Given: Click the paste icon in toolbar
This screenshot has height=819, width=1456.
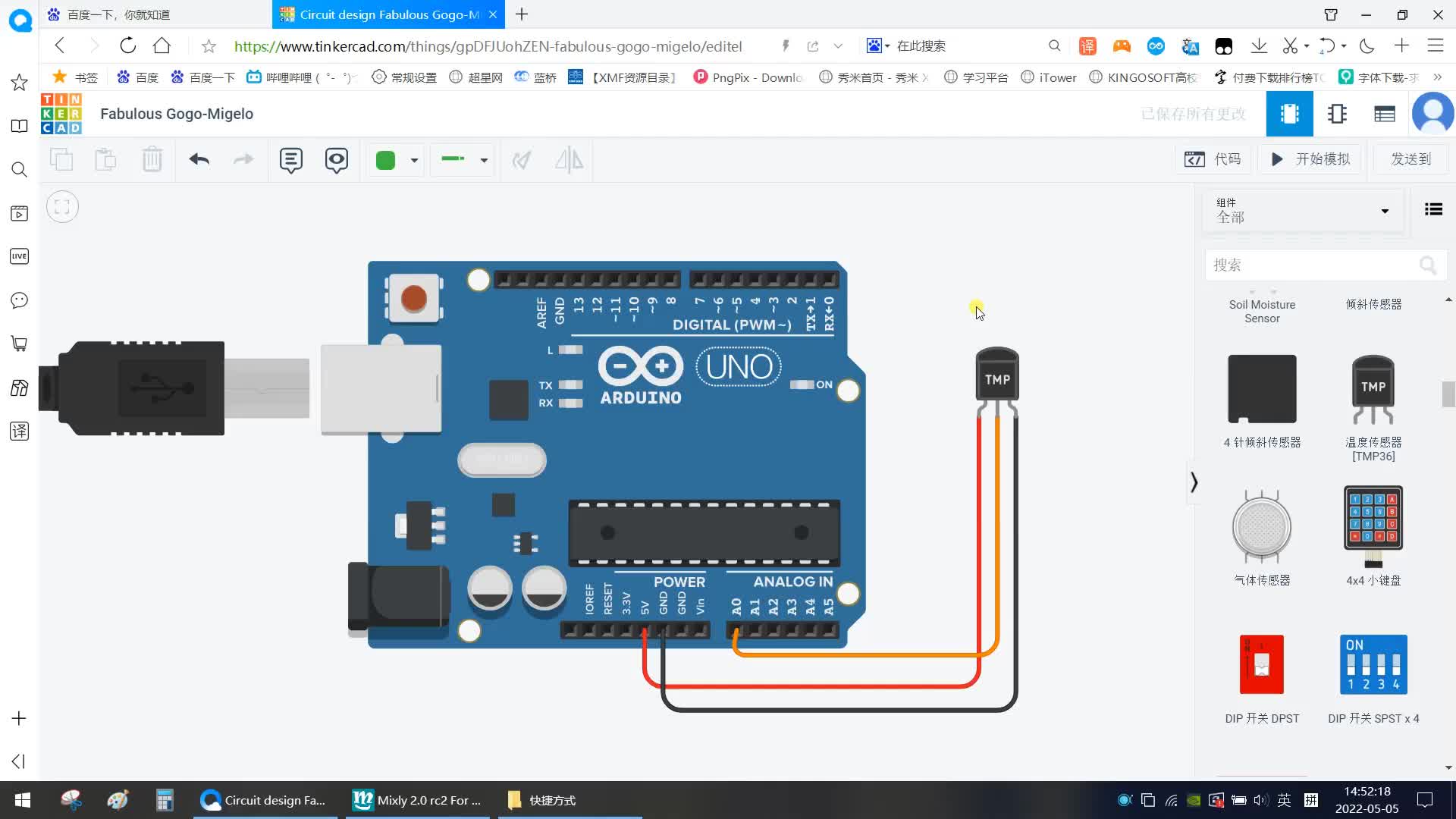Looking at the screenshot, I should [x=106, y=160].
